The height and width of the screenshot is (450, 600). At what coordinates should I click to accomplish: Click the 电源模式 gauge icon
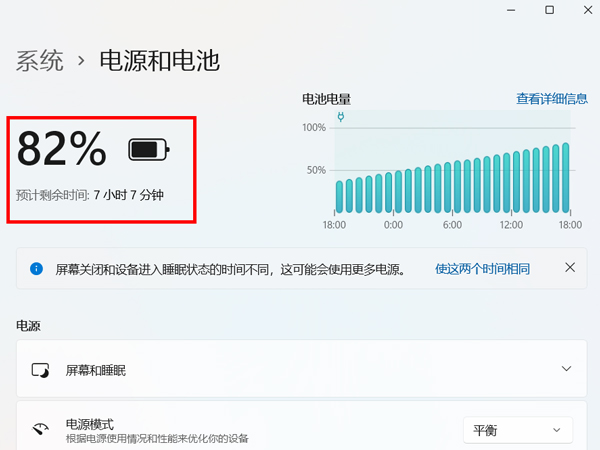[40, 430]
